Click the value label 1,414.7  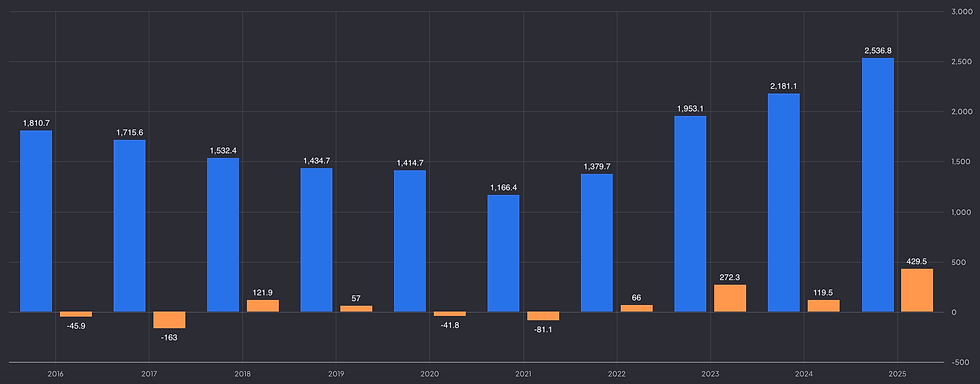tap(410, 163)
